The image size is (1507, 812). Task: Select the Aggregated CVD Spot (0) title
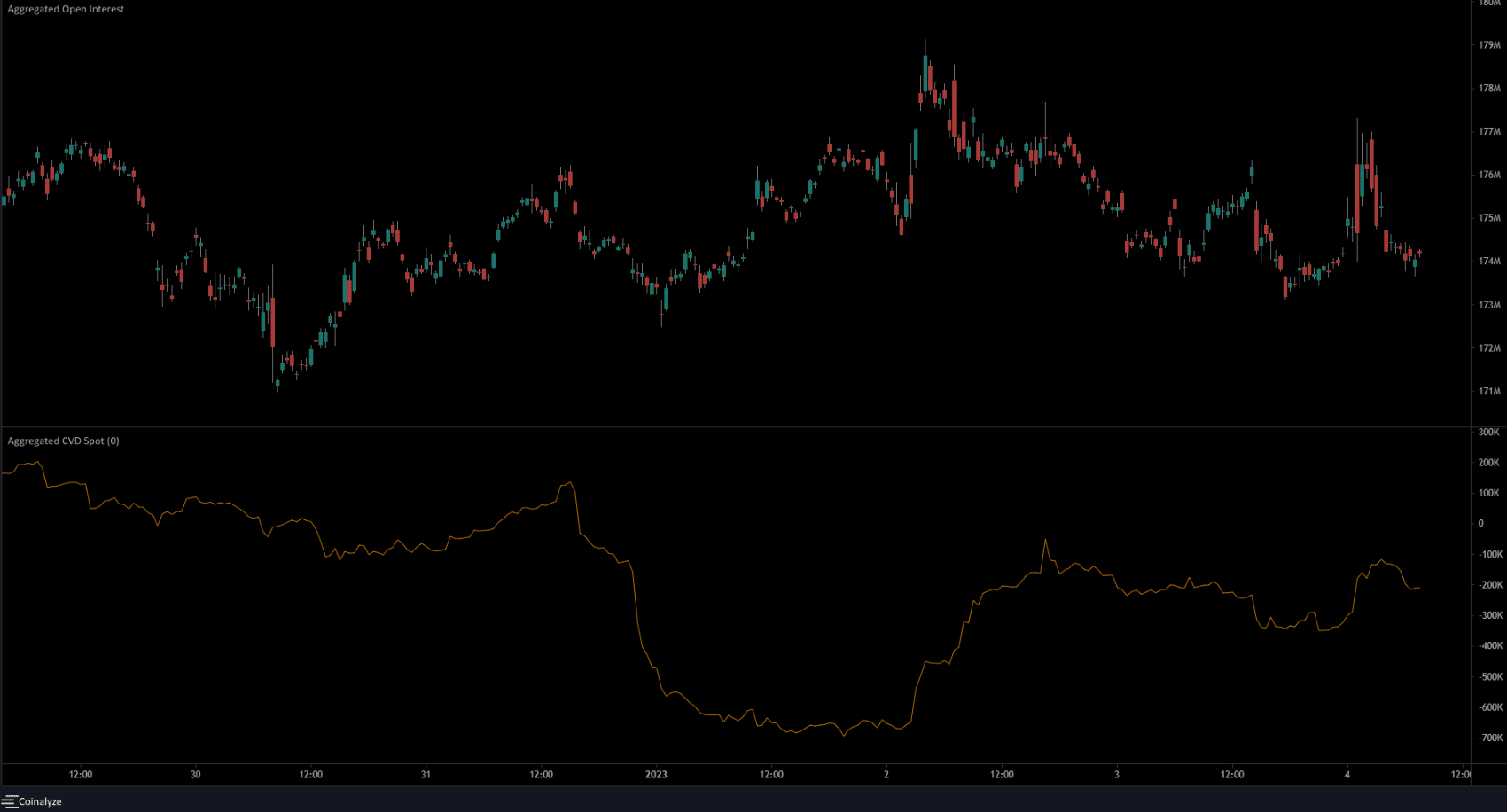[x=64, y=441]
